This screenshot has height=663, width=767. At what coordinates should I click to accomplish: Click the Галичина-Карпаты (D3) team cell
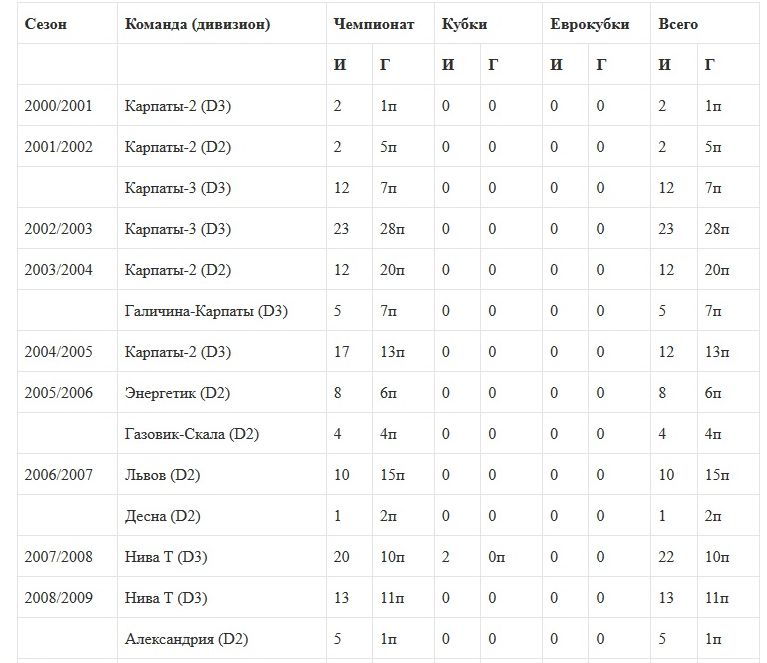pyautogui.click(x=206, y=311)
